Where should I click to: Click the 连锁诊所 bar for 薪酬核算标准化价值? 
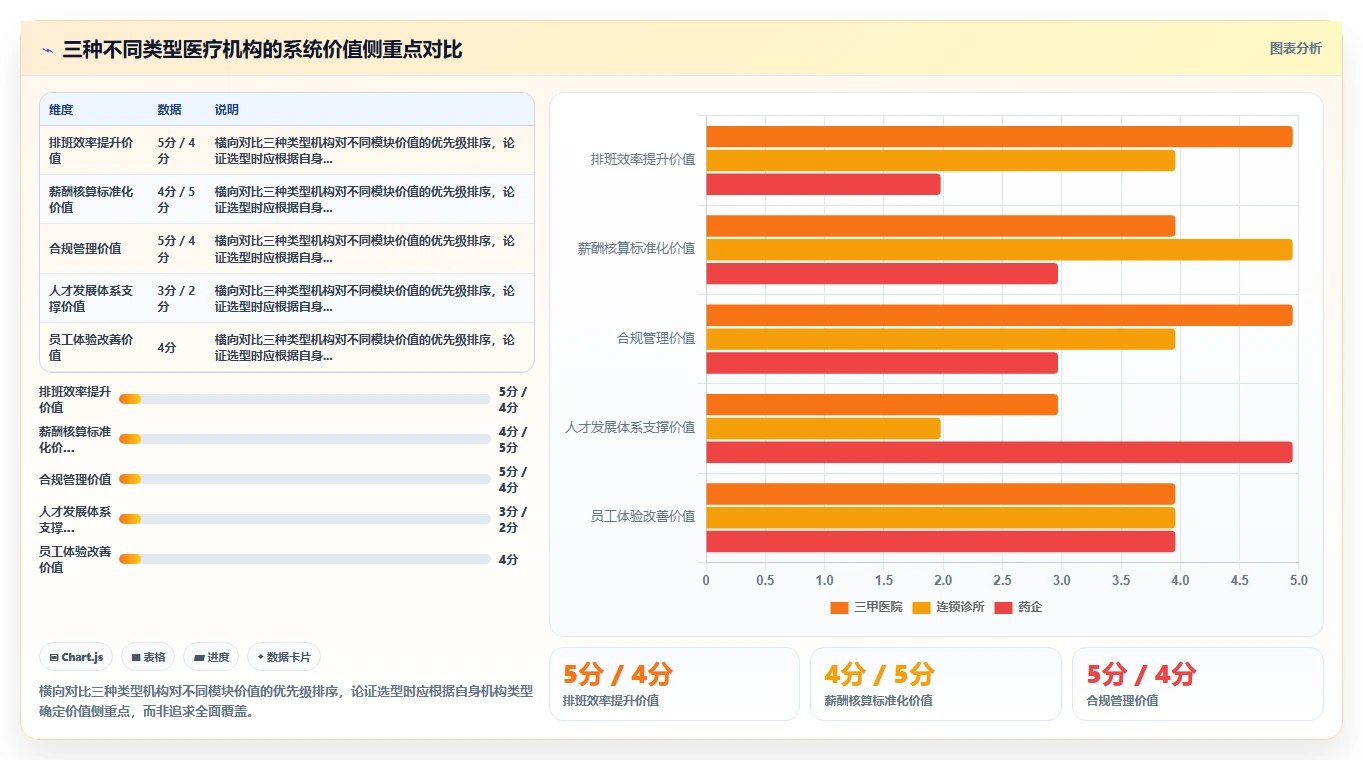pos(999,250)
